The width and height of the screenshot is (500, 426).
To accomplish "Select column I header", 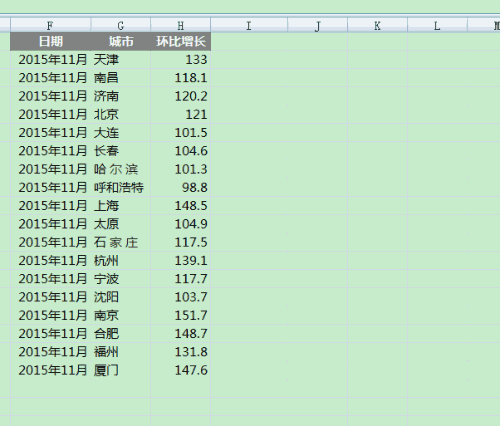I will pos(249,25).
